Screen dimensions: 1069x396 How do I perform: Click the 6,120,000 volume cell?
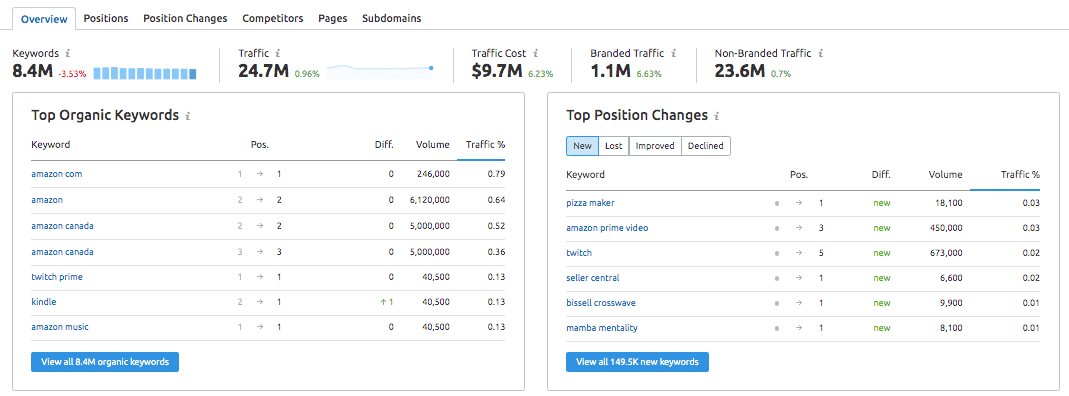[429, 200]
